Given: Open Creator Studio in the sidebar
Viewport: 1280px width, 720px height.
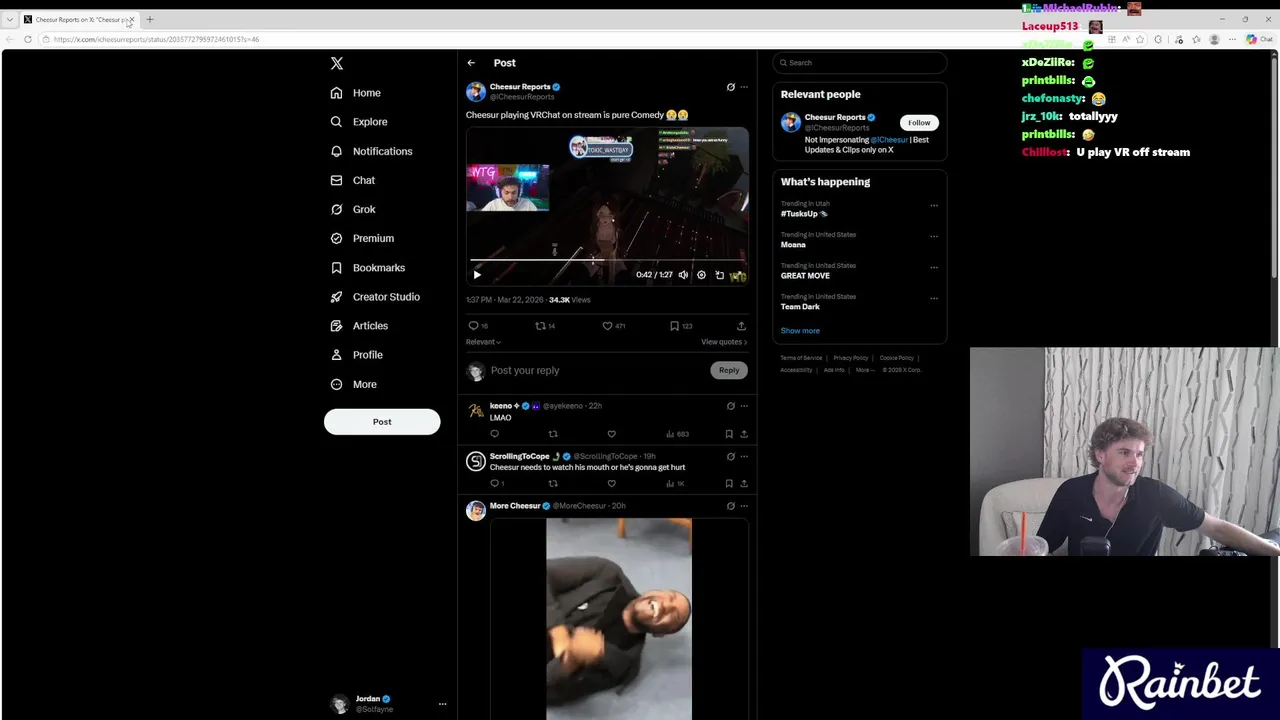Looking at the screenshot, I should coord(375,297).
